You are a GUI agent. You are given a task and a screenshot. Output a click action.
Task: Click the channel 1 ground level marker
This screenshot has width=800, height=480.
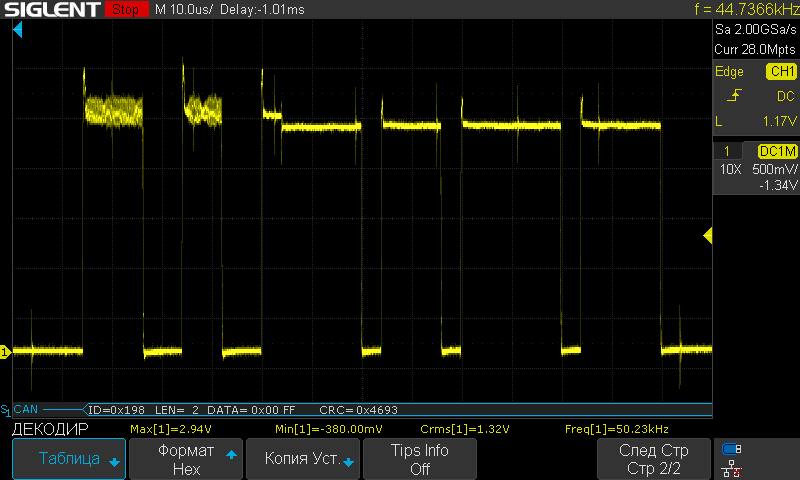6,351
